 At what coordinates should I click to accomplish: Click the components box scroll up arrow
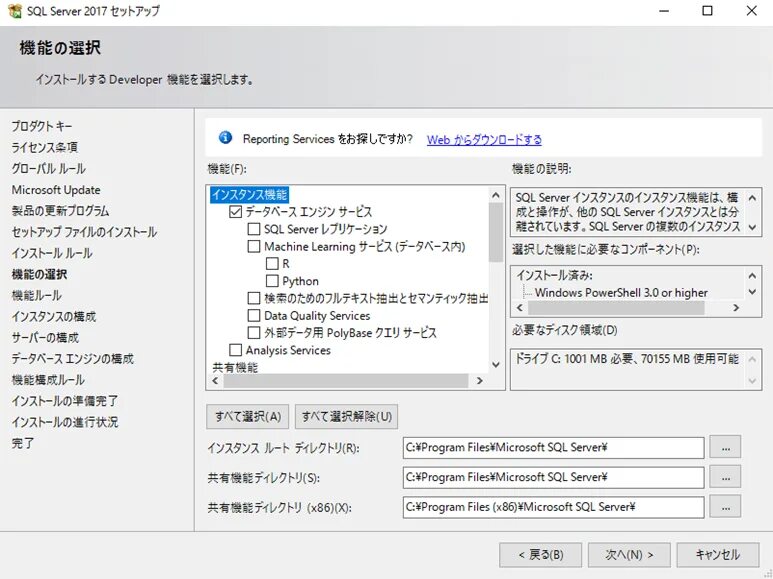(752, 276)
